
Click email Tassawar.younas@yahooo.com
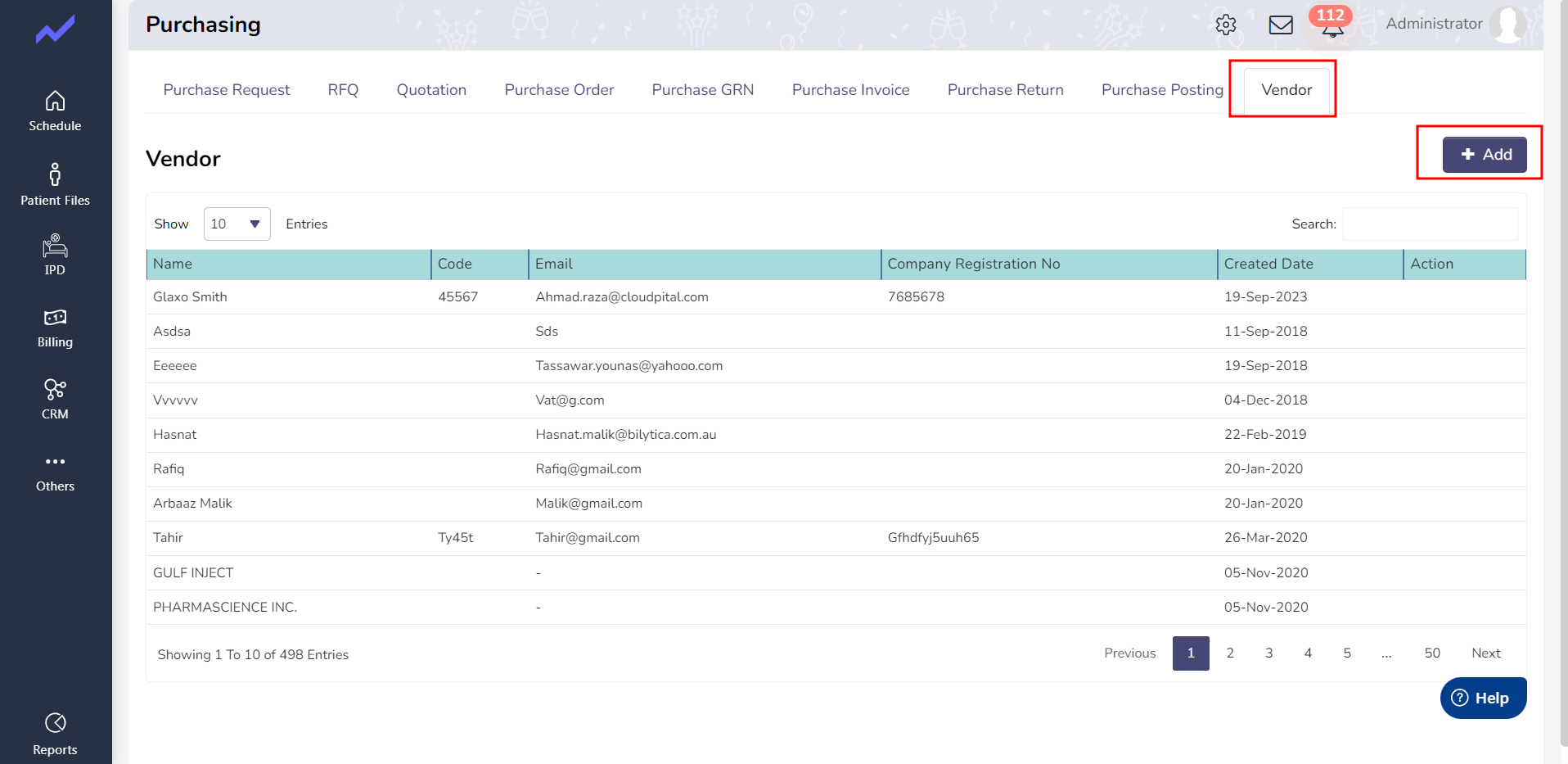[629, 365]
